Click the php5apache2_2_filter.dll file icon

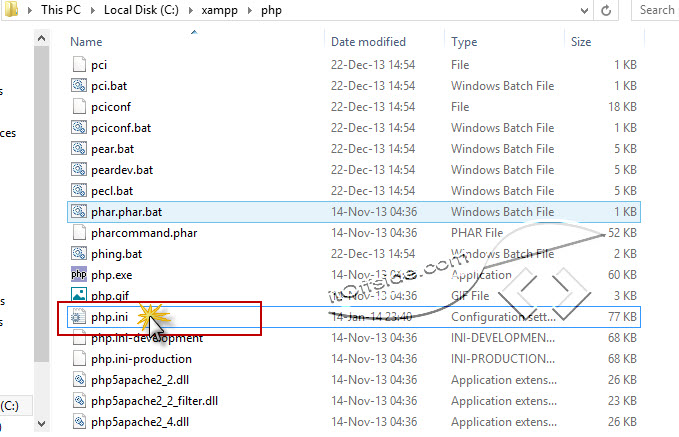[x=79, y=401]
